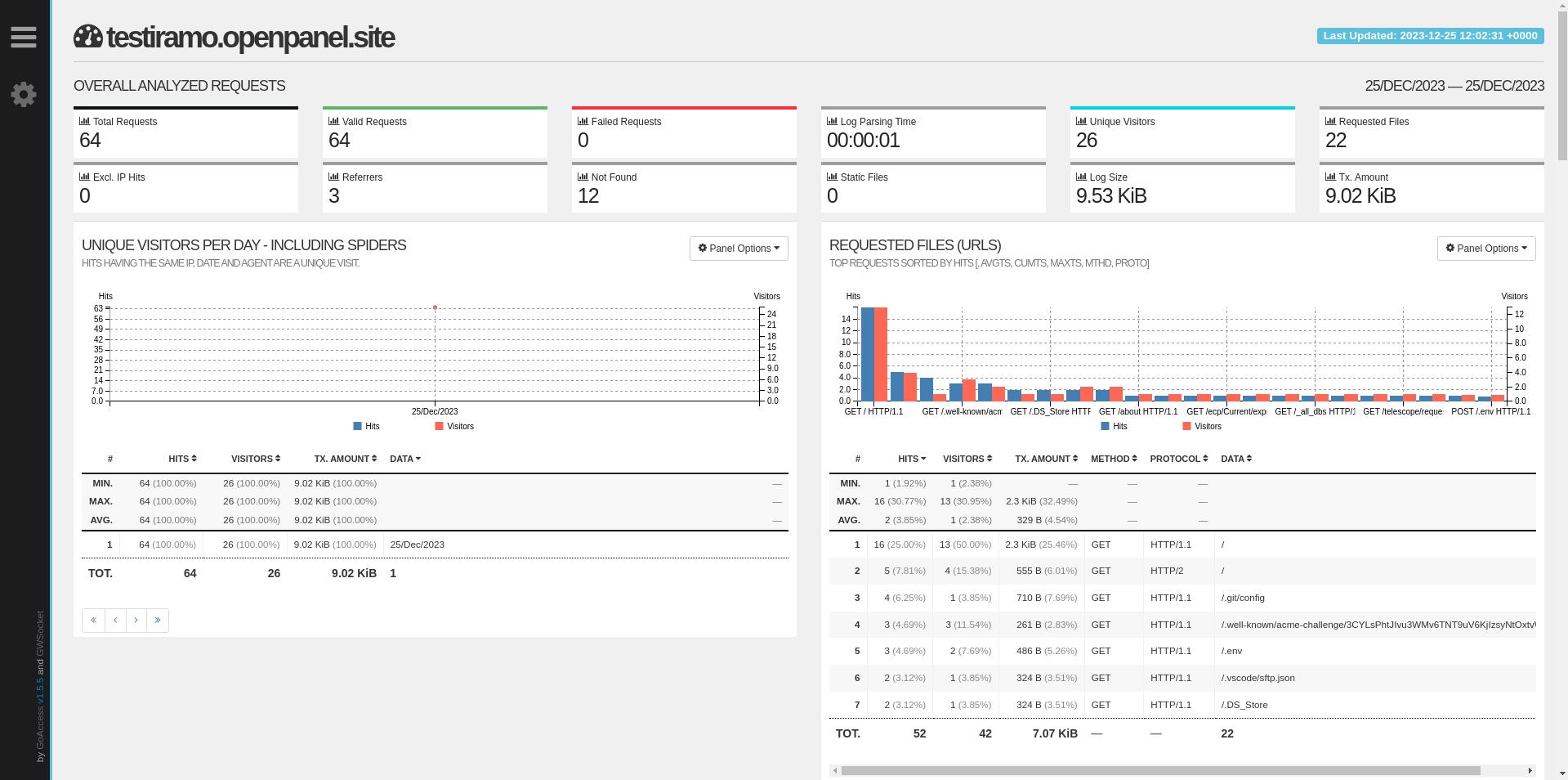Click the Overall Analyzed Requests heading
Image resolution: width=1568 pixels, height=780 pixels.
[x=179, y=86]
